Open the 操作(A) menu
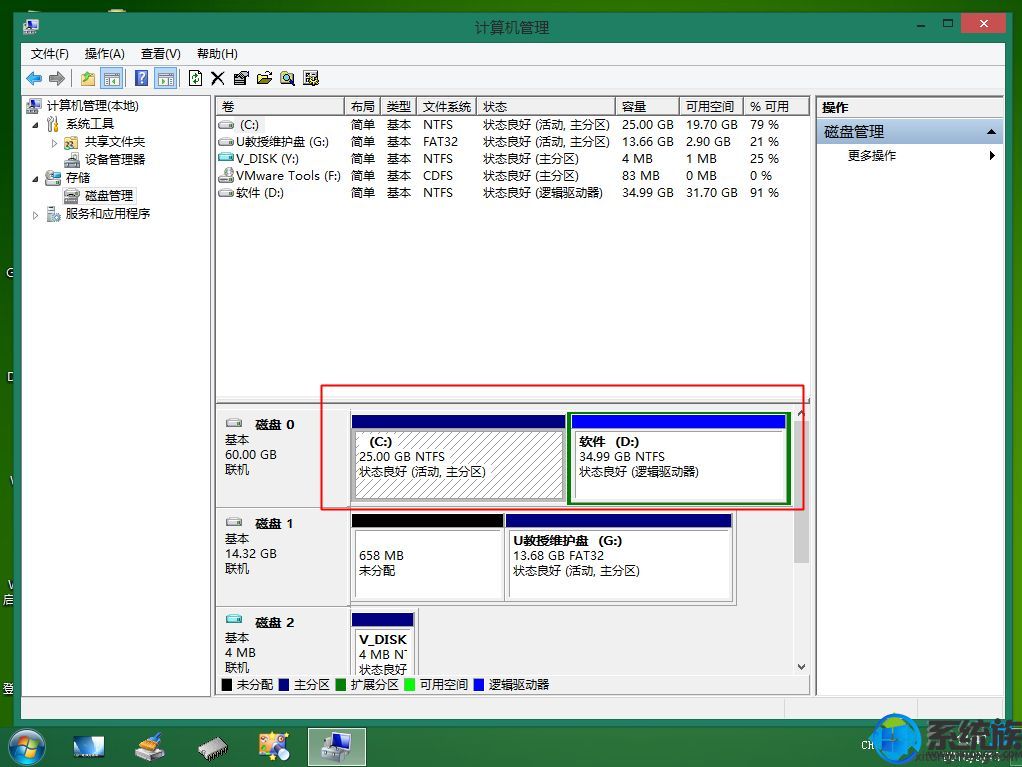Image resolution: width=1022 pixels, height=767 pixels. (x=104, y=53)
